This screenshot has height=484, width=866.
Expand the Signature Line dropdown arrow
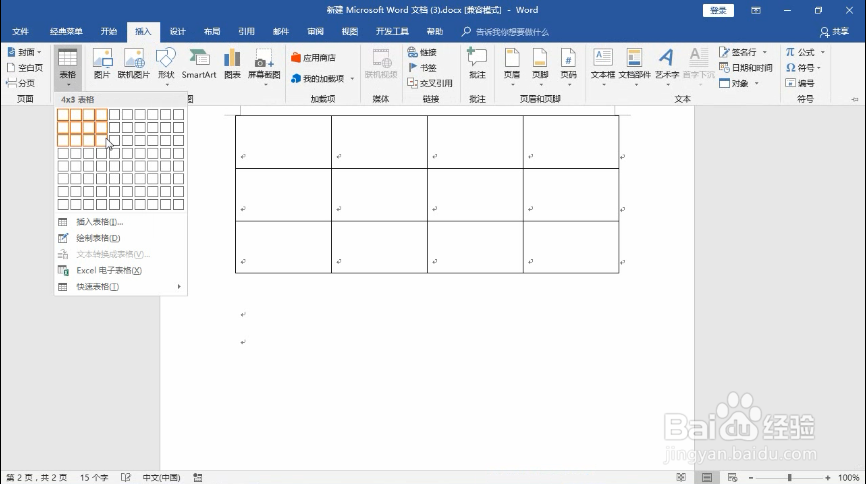pos(765,52)
